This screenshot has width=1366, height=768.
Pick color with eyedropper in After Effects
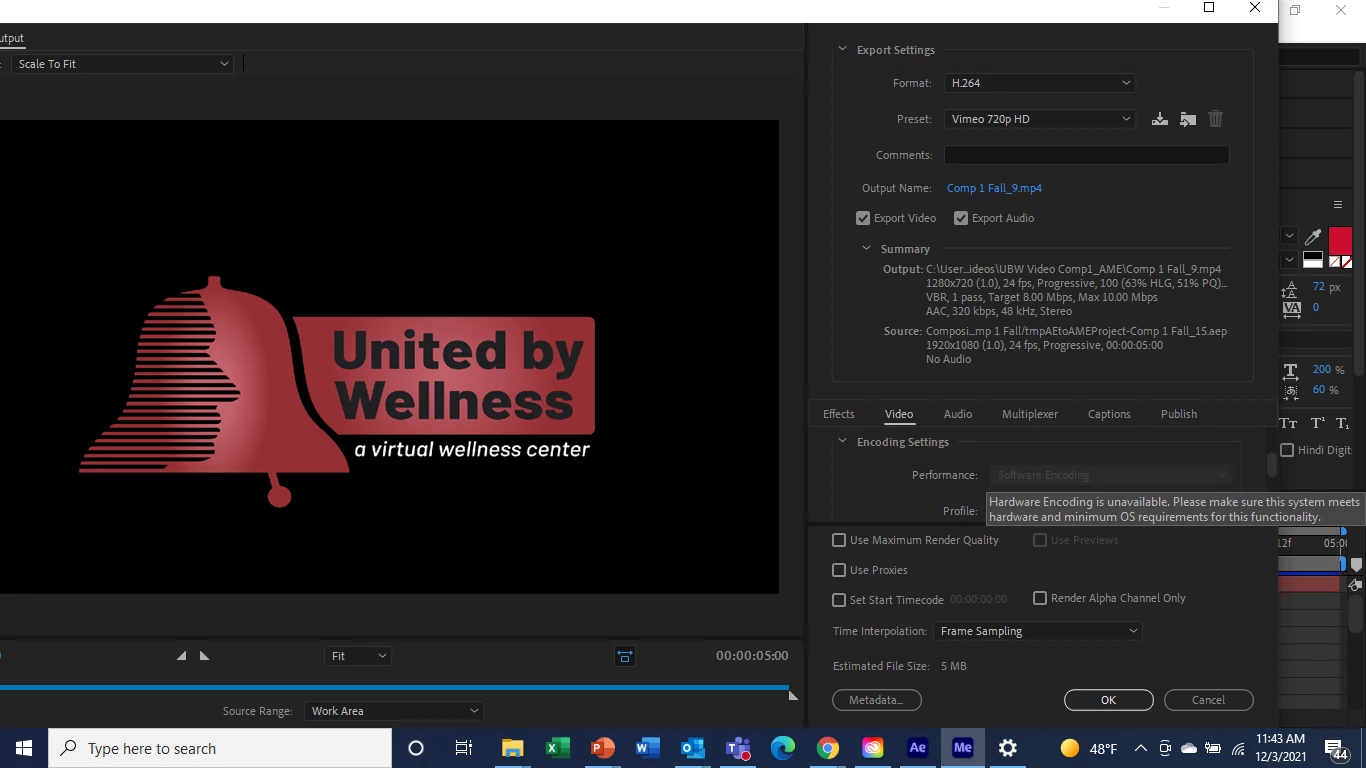tap(1313, 237)
